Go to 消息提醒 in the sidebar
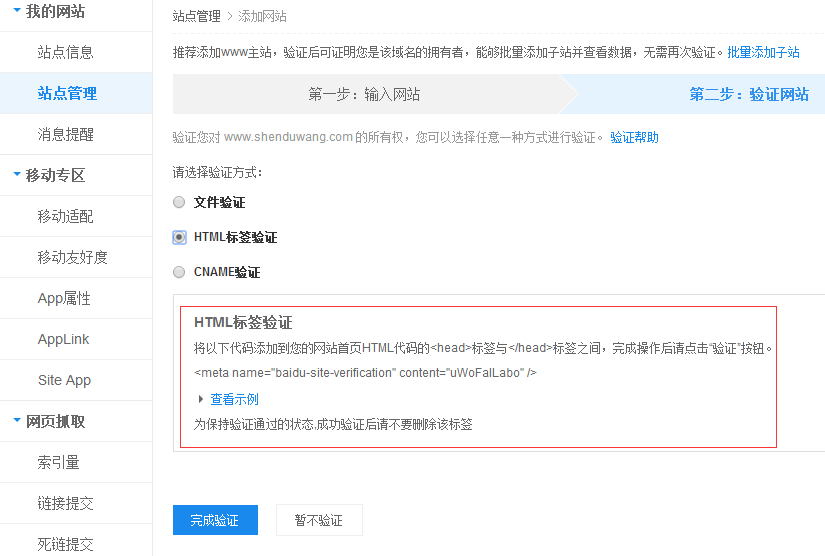 [x=66, y=134]
